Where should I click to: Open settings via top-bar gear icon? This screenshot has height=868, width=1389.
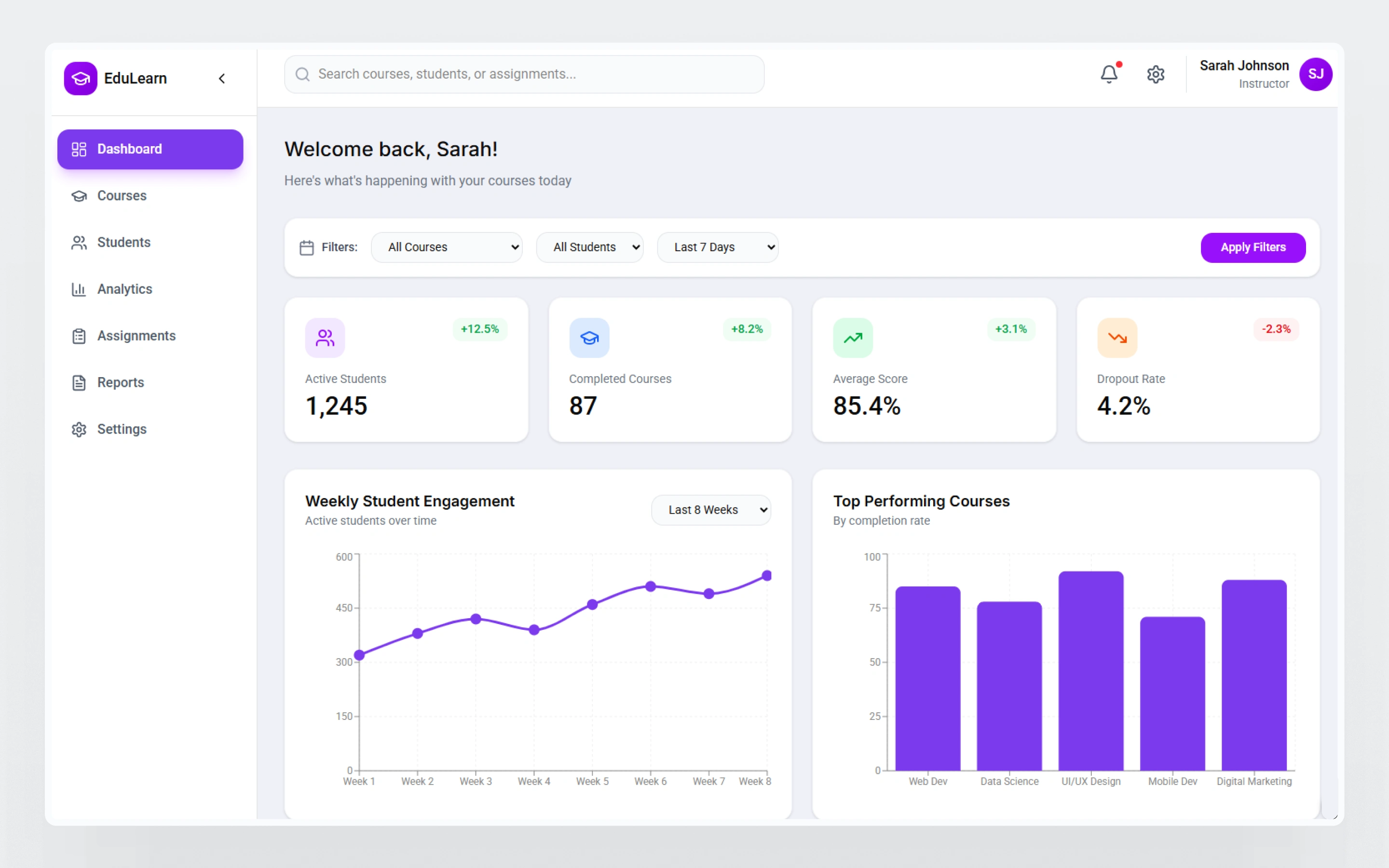[1156, 74]
